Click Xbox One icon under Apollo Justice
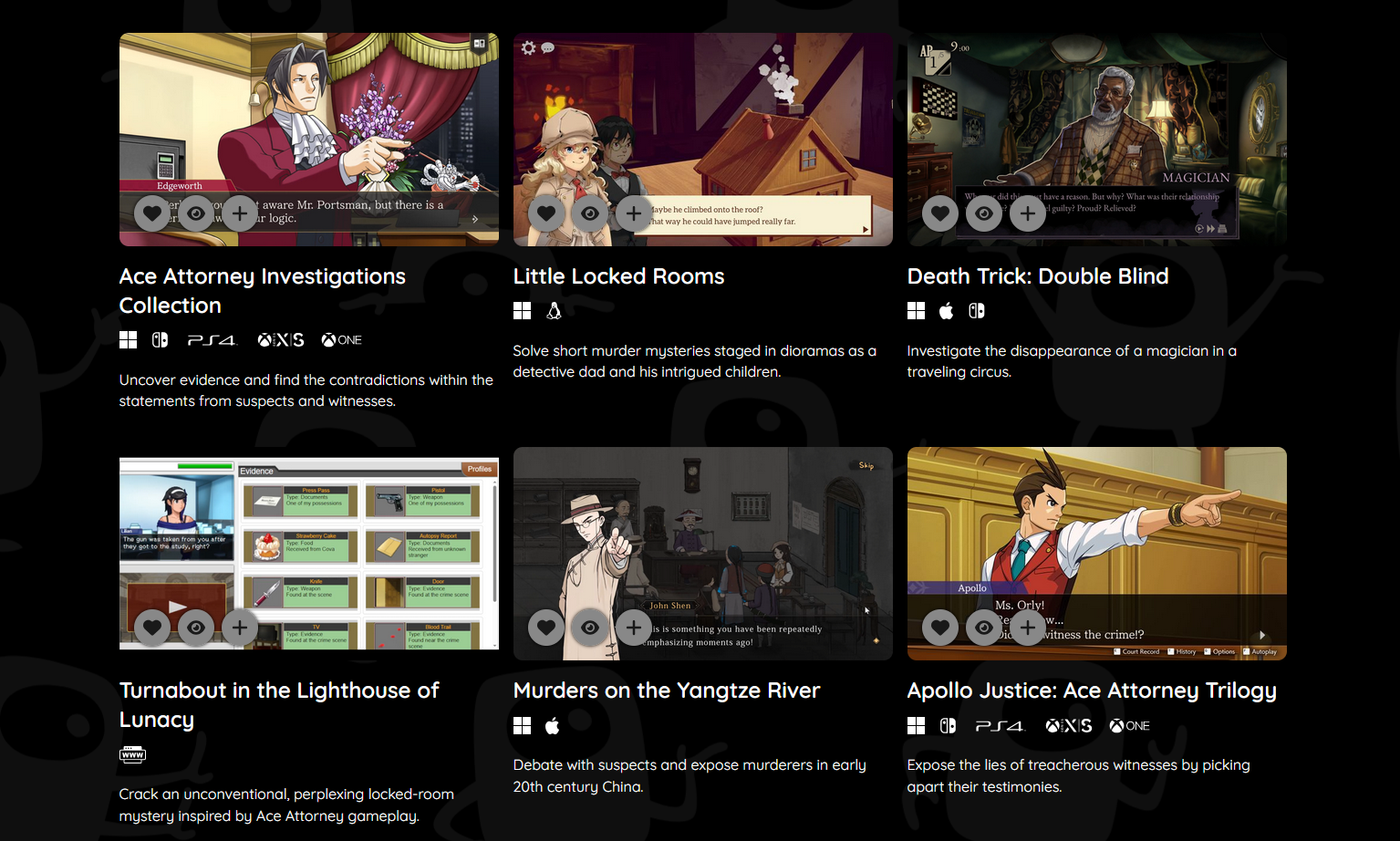 pos(1129,726)
